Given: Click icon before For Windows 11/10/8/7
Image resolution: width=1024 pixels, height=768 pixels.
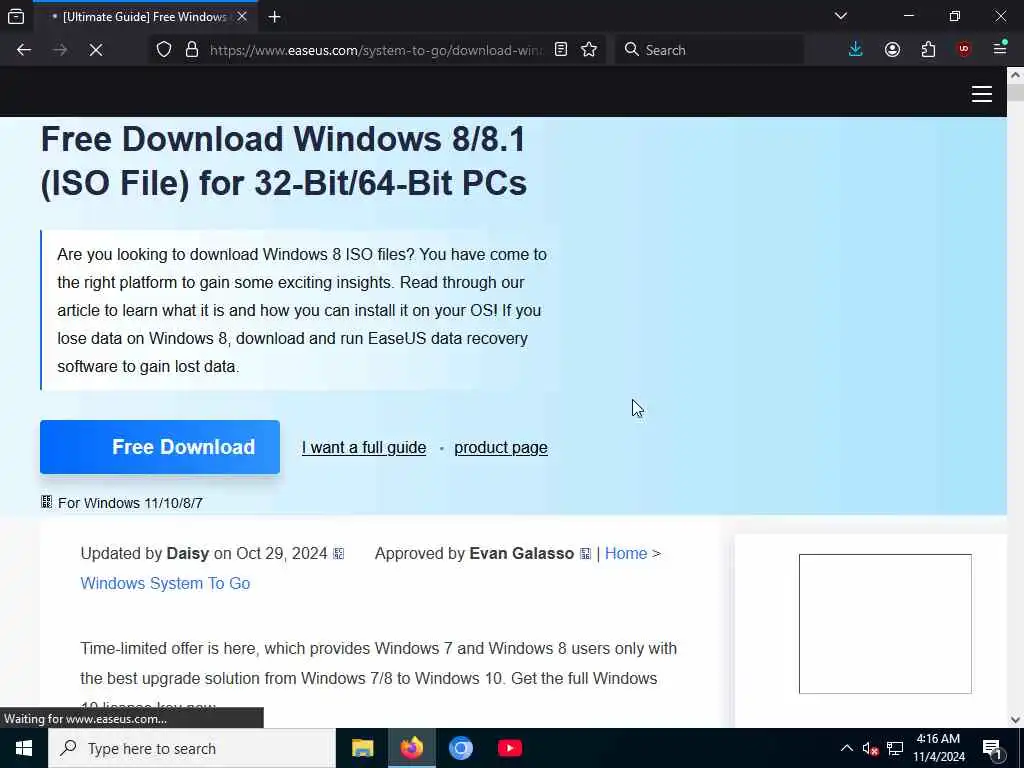Looking at the screenshot, I should [x=46, y=502].
